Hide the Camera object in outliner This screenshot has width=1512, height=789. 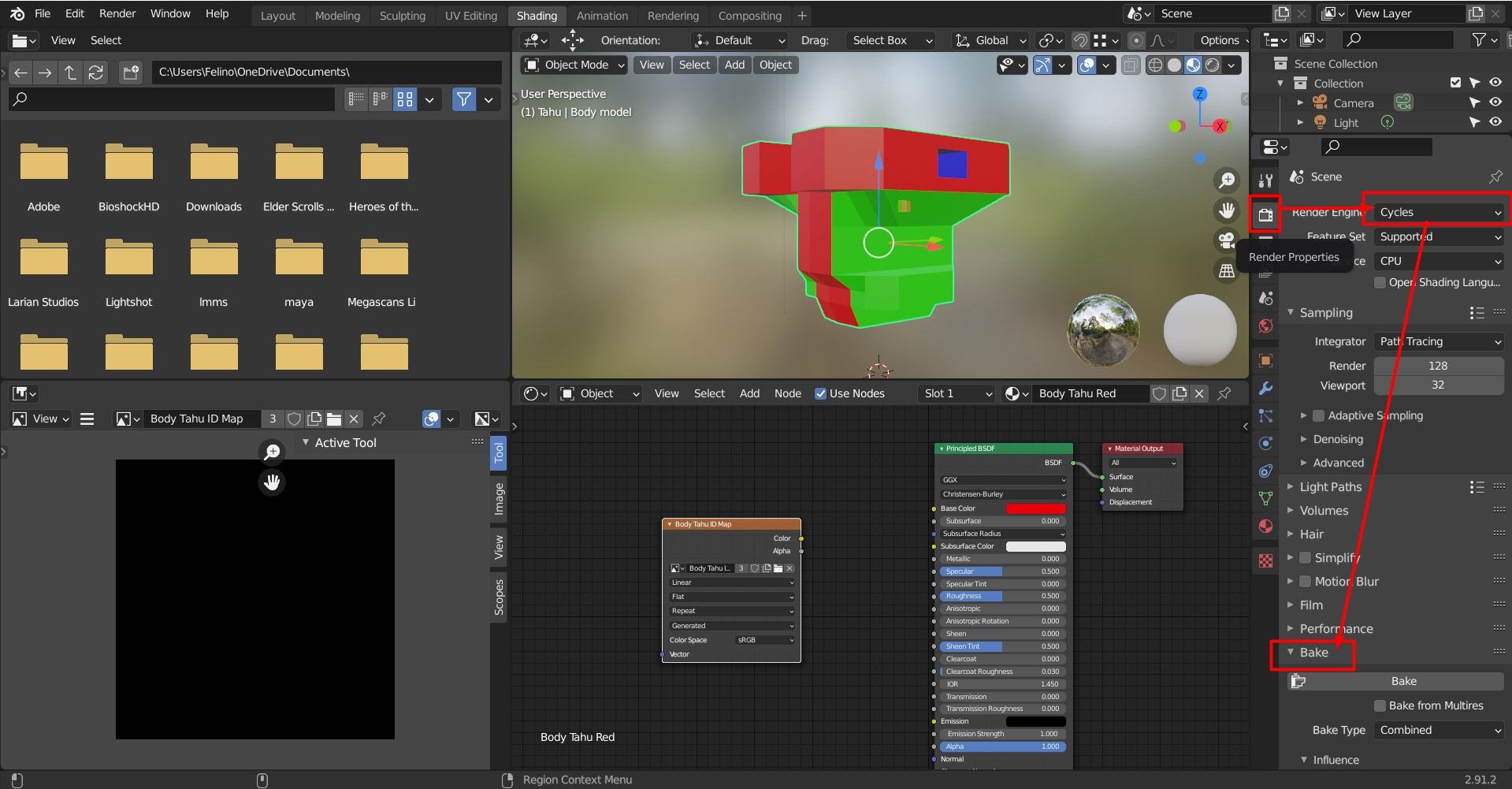[1495, 102]
